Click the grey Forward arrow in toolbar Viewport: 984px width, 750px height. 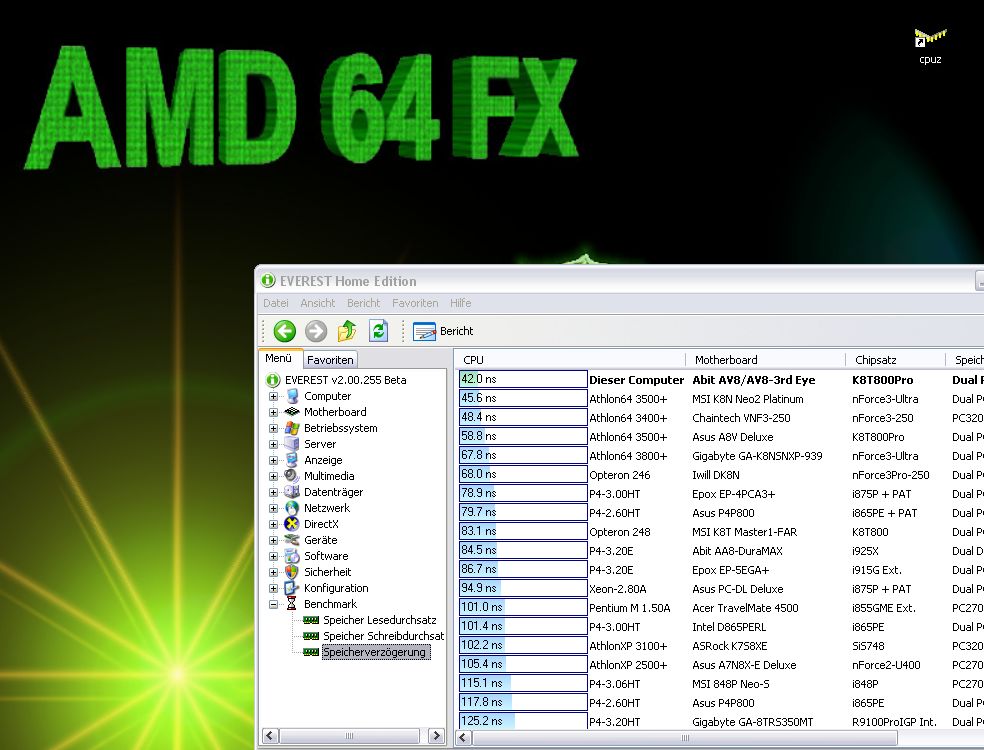coord(316,331)
